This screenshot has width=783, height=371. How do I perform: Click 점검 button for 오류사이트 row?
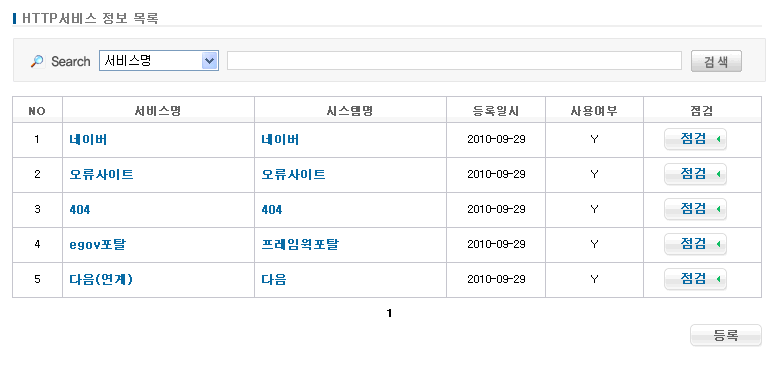click(695, 174)
